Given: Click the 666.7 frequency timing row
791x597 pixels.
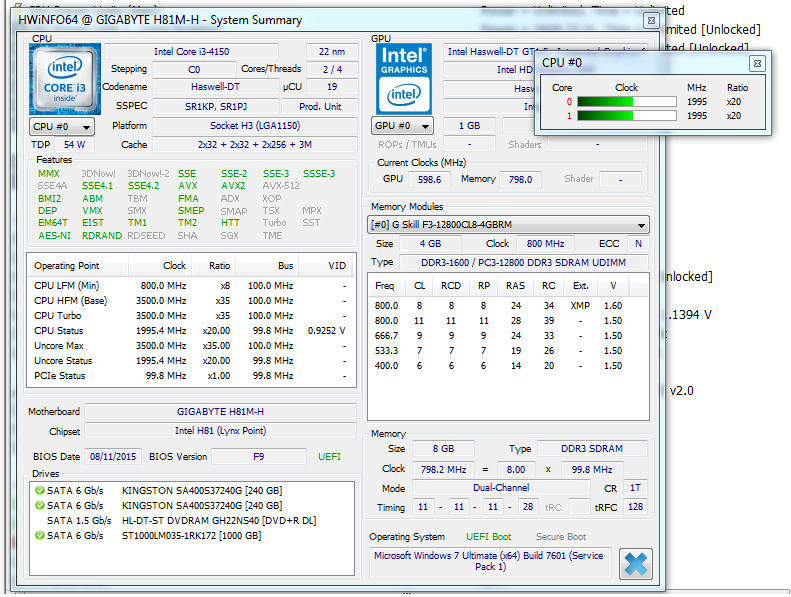Looking at the screenshot, I should click(508, 336).
